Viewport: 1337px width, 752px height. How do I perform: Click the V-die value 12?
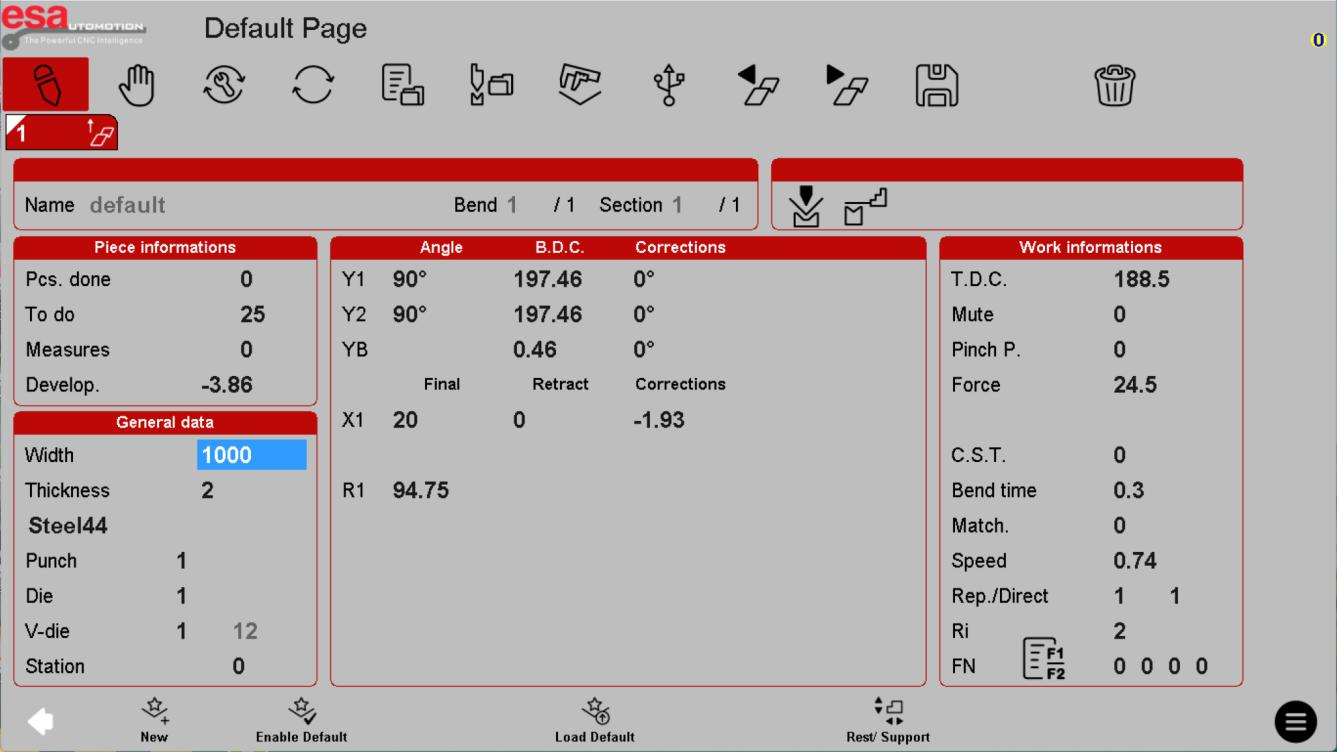coord(245,631)
